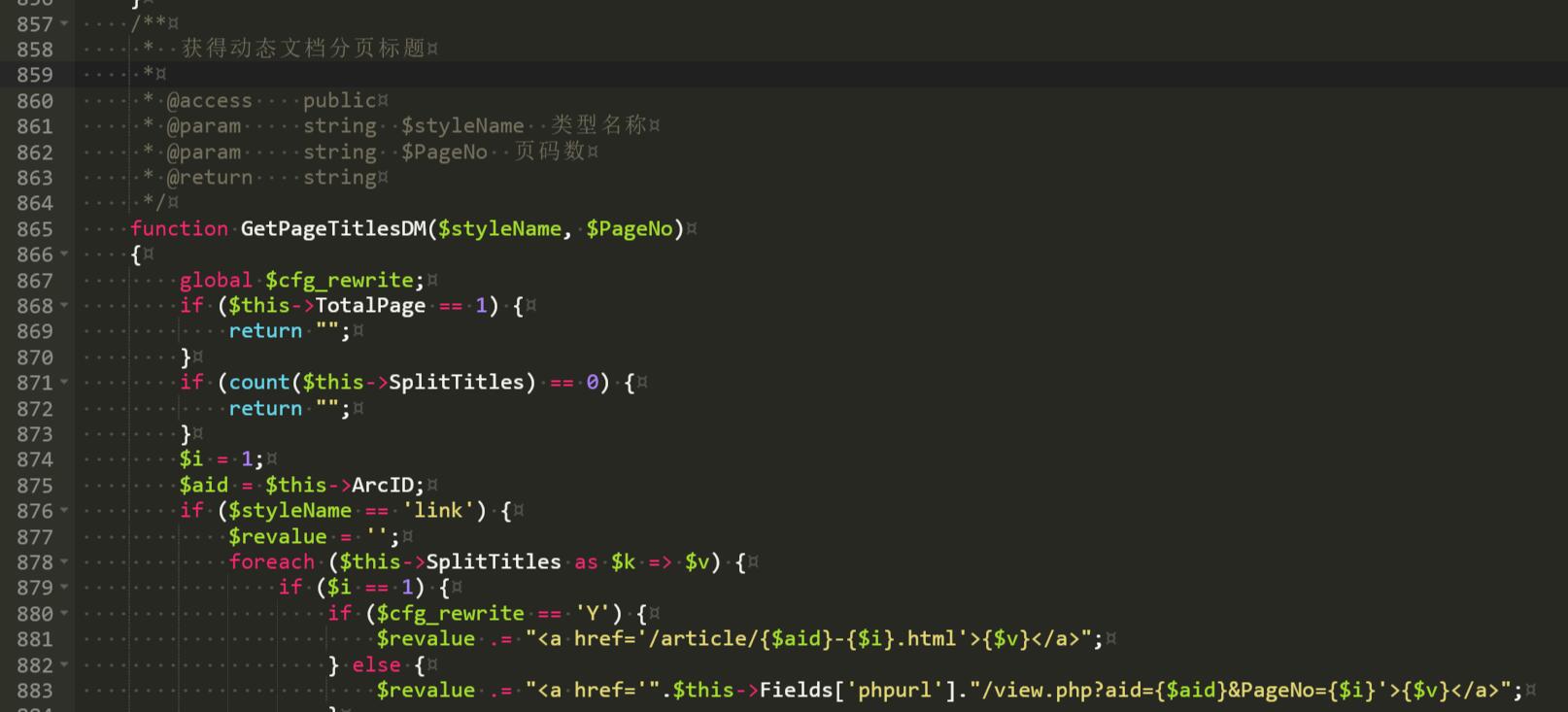Fold the SplitTitles count if block, line 871
The image size is (1568, 712).
coord(65,383)
